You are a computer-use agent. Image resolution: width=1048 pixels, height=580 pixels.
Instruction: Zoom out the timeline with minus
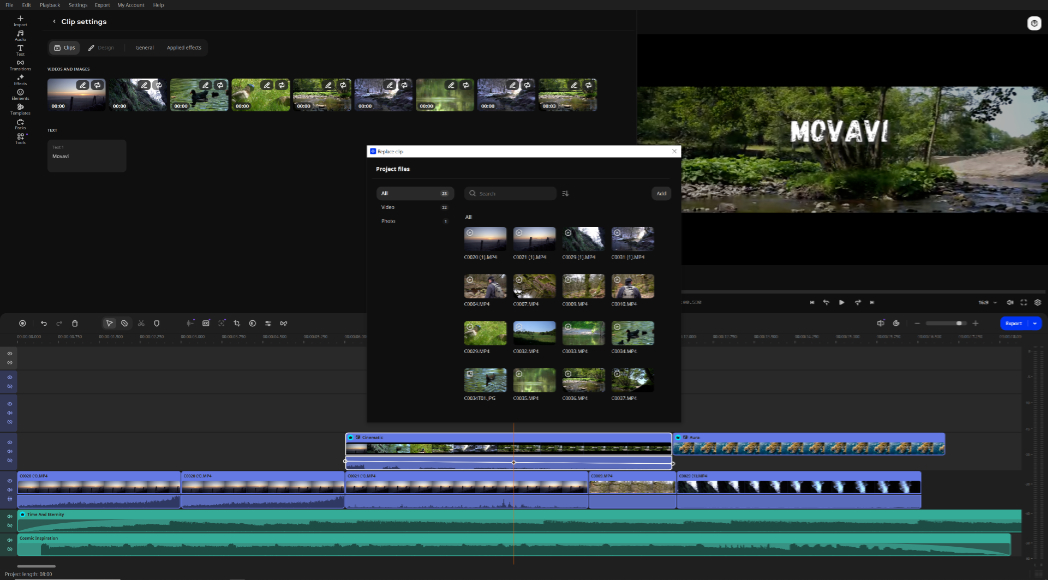[x=917, y=323]
